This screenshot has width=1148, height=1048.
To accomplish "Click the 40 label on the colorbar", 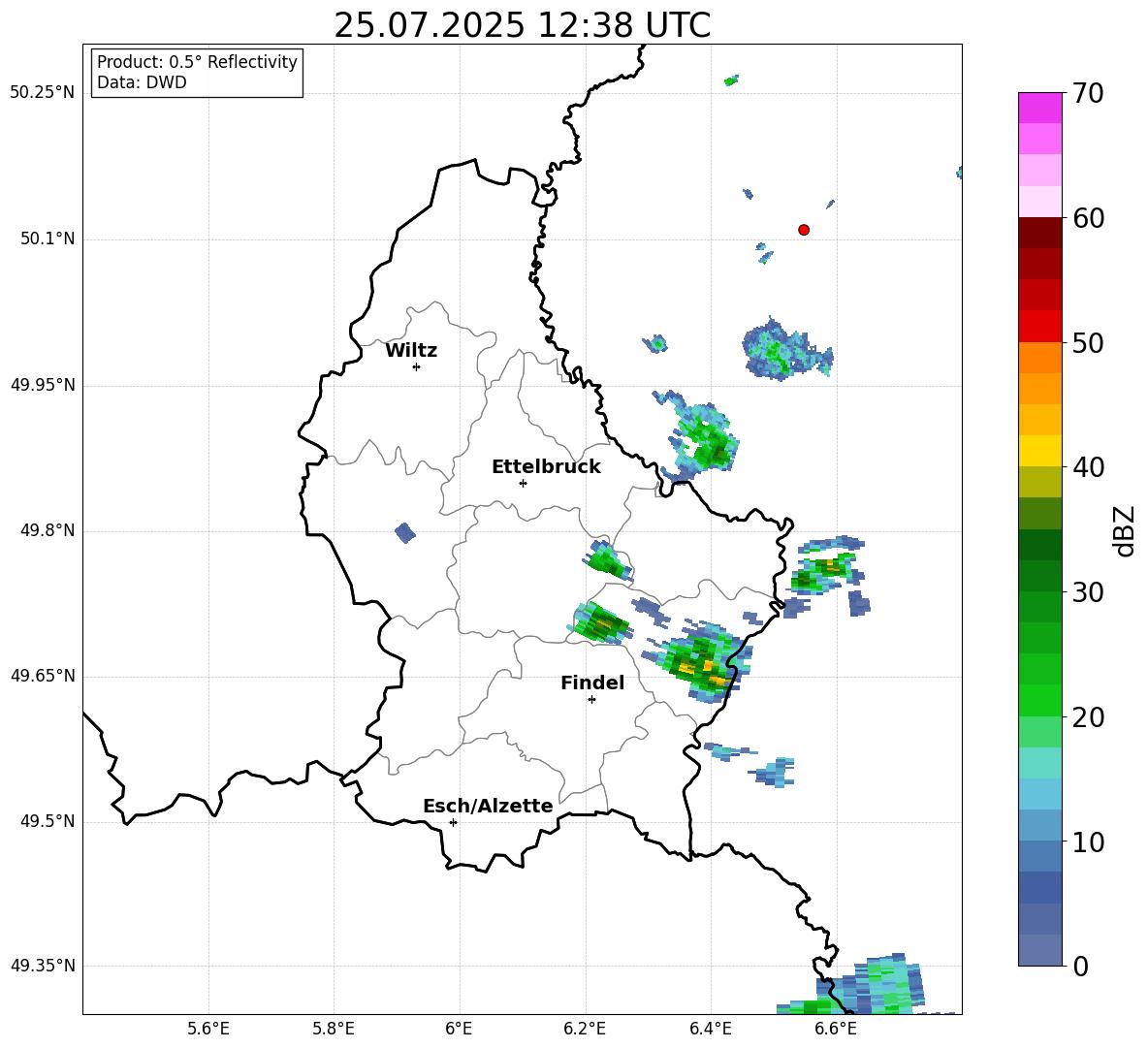I will [x=1087, y=467].
